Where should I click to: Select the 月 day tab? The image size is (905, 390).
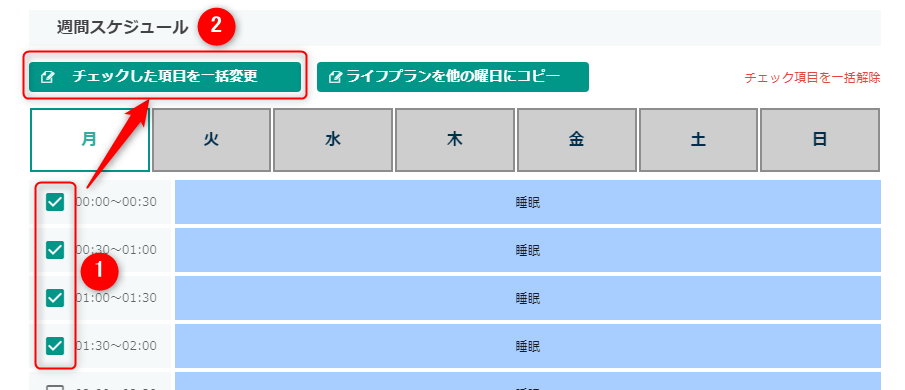point(89,140)
